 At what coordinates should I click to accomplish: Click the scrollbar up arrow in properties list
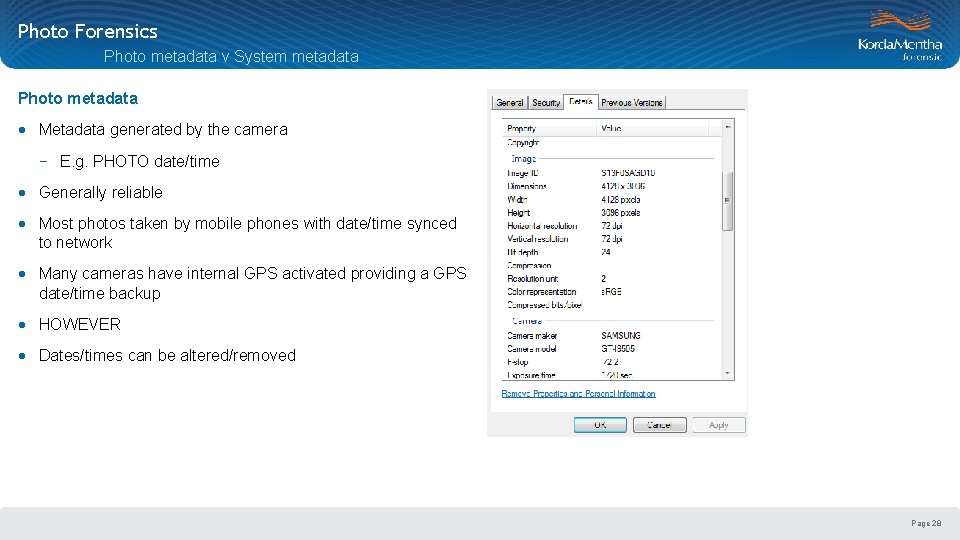pos(727,127)
